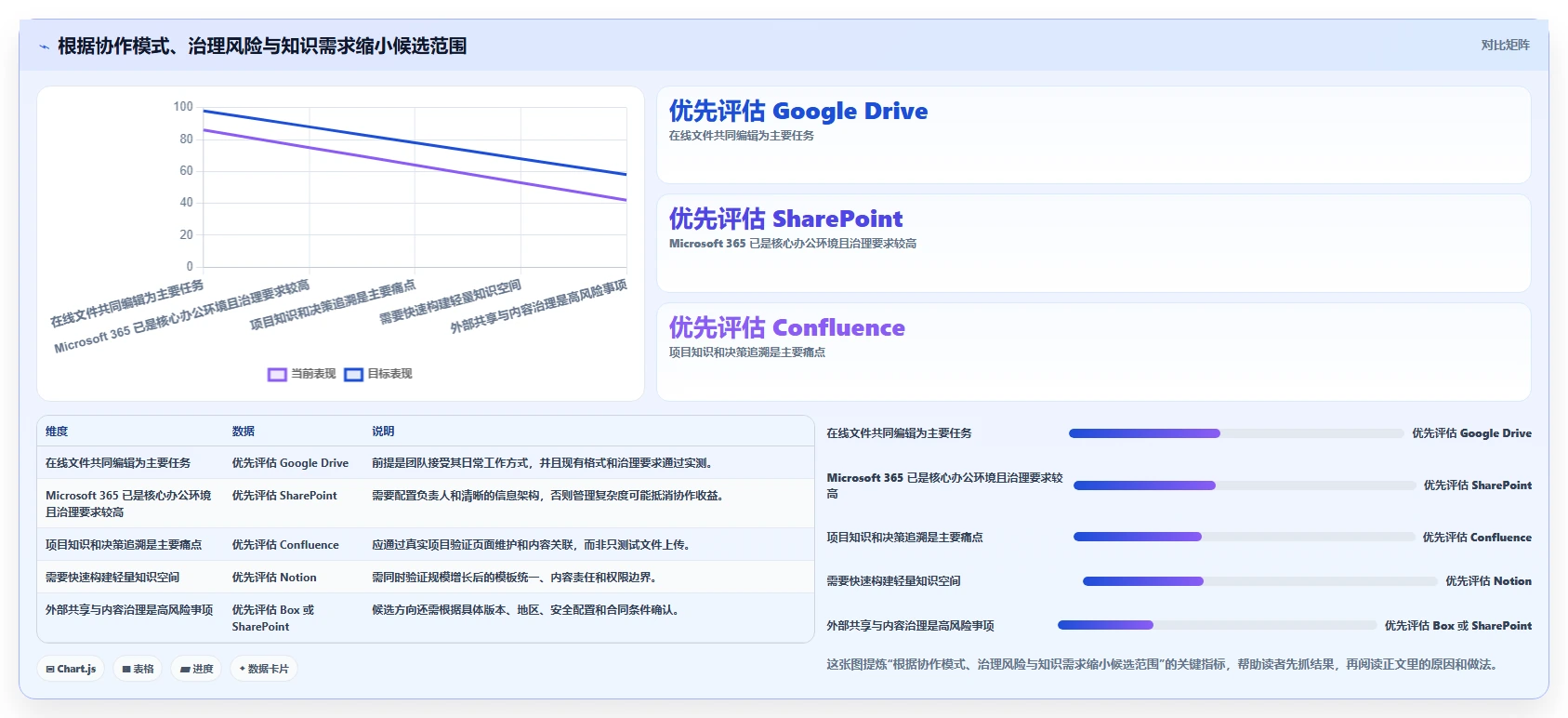
Task: Click the table text starting 应通过真实项目验证页面维护
Action: pos(531,545)
